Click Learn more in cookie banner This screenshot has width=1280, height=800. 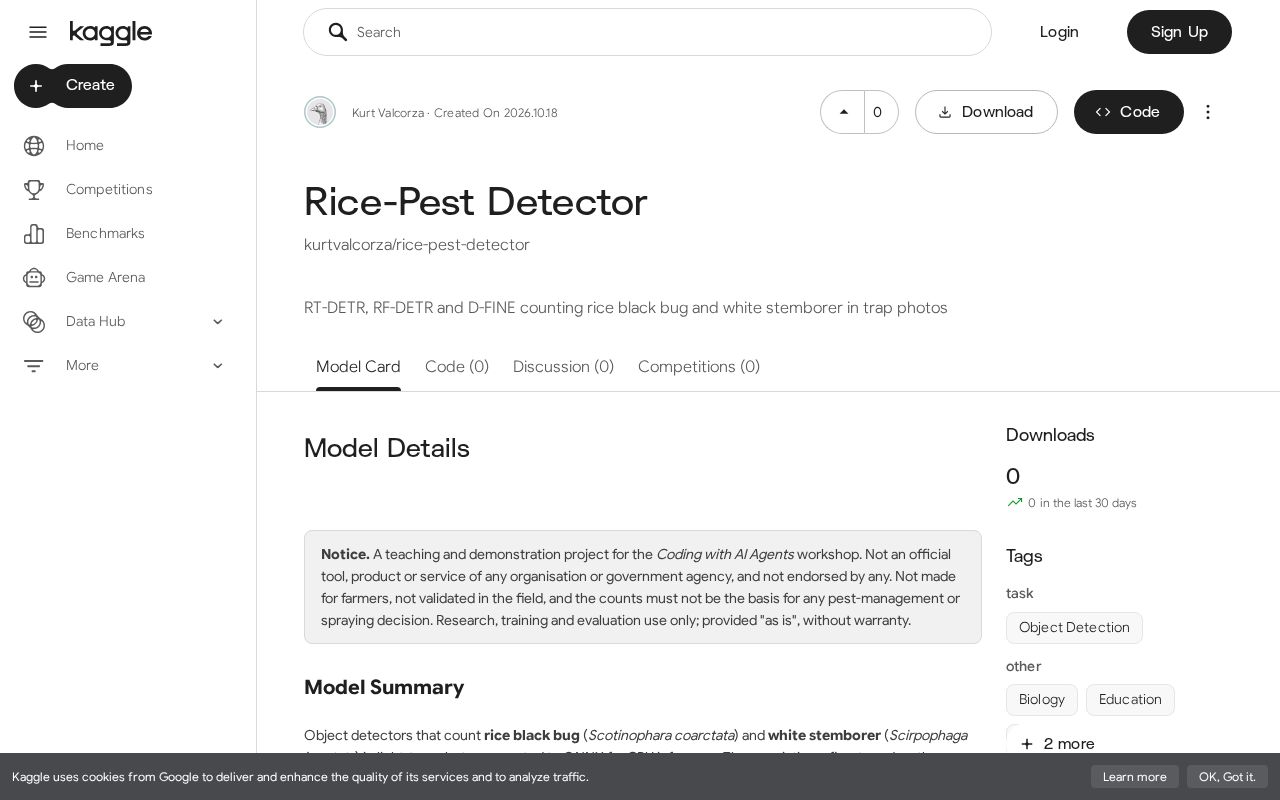coord(1135,777)
